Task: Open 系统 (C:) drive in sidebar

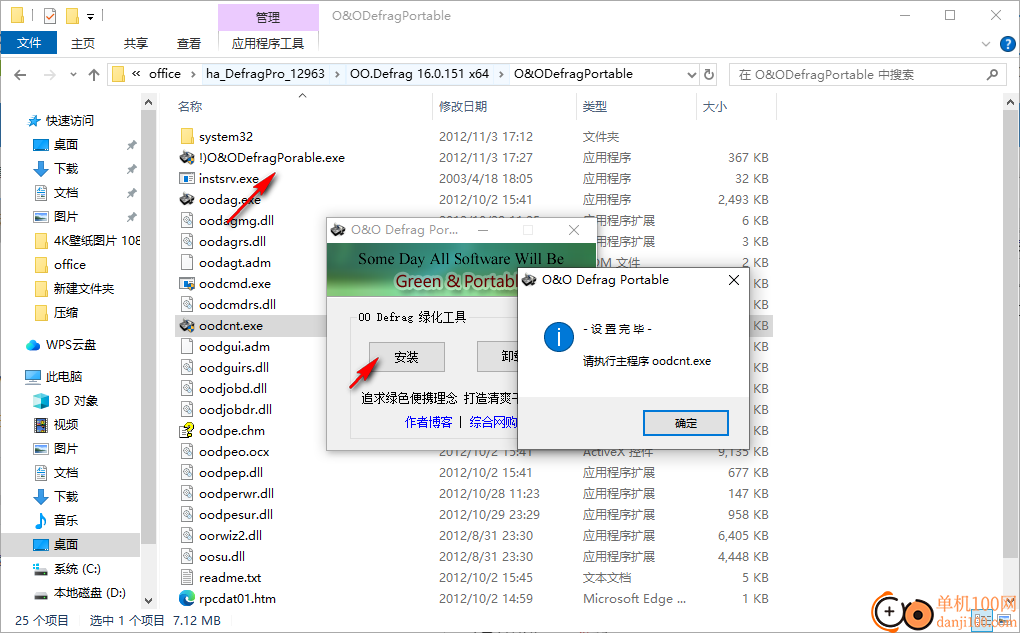Action: 77,569
